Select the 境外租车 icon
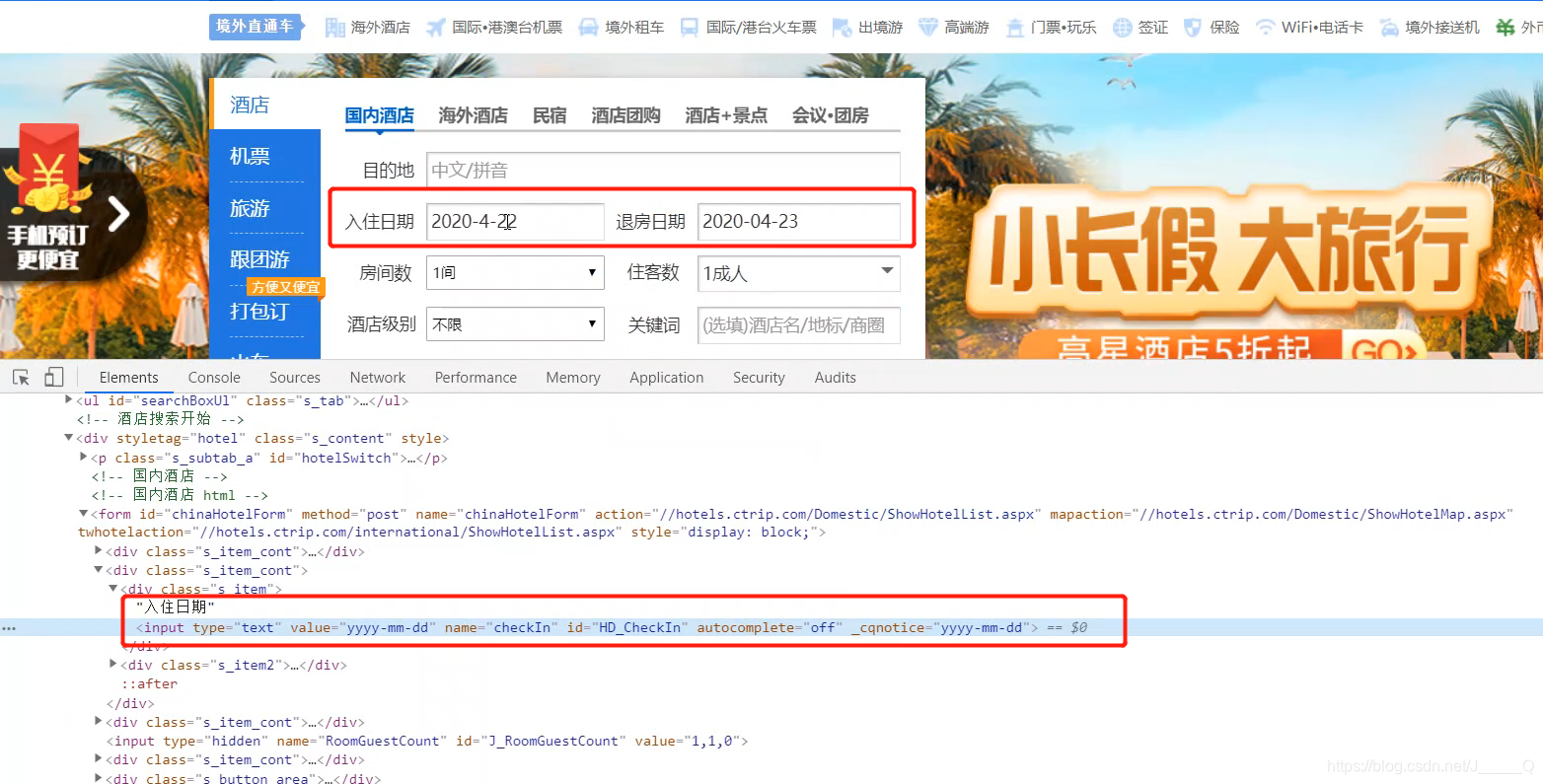 [x=590, y=27]
